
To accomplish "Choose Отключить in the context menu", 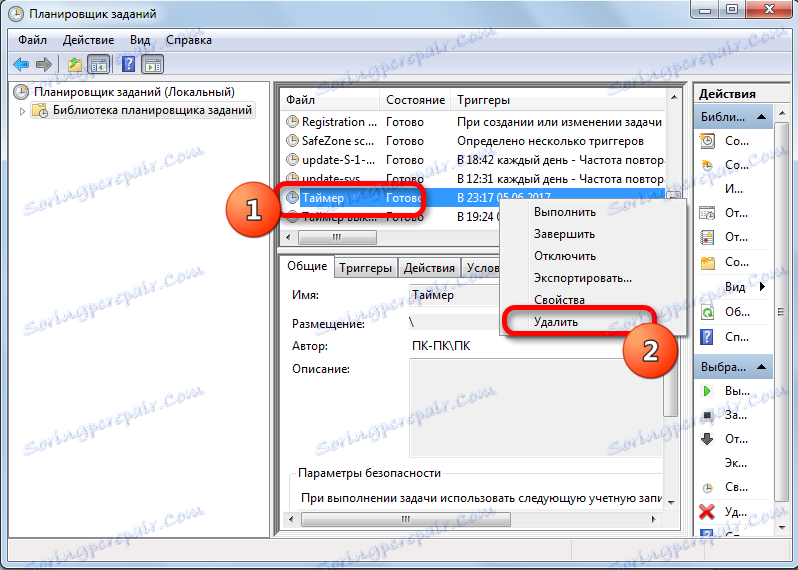I will tap(564, 256).
